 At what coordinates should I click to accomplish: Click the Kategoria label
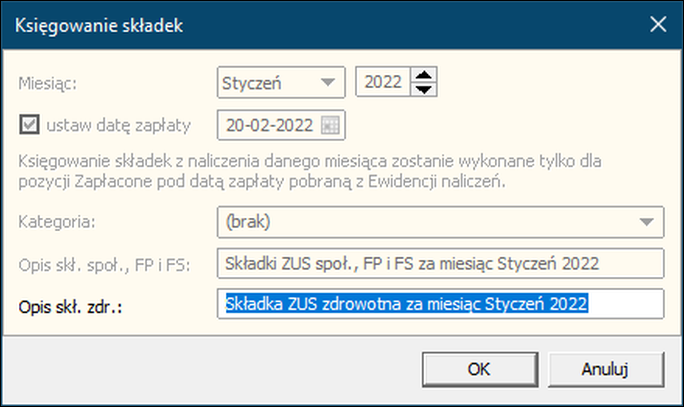click(57, 222)
